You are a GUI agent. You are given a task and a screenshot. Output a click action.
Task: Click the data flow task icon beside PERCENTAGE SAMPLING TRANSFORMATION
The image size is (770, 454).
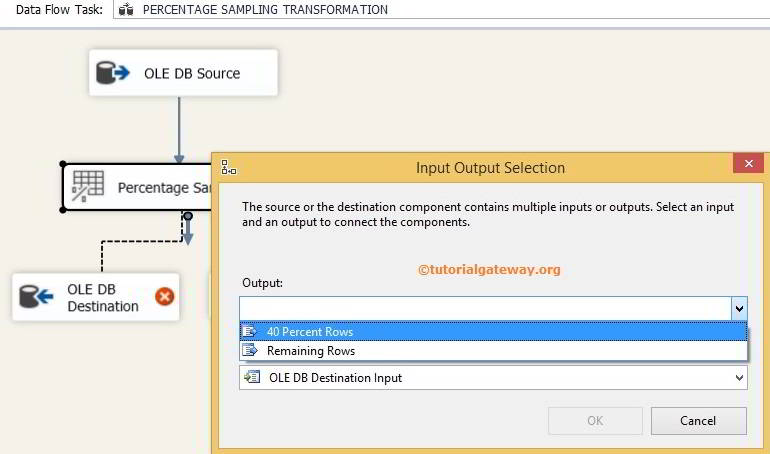tap(126, 9)
